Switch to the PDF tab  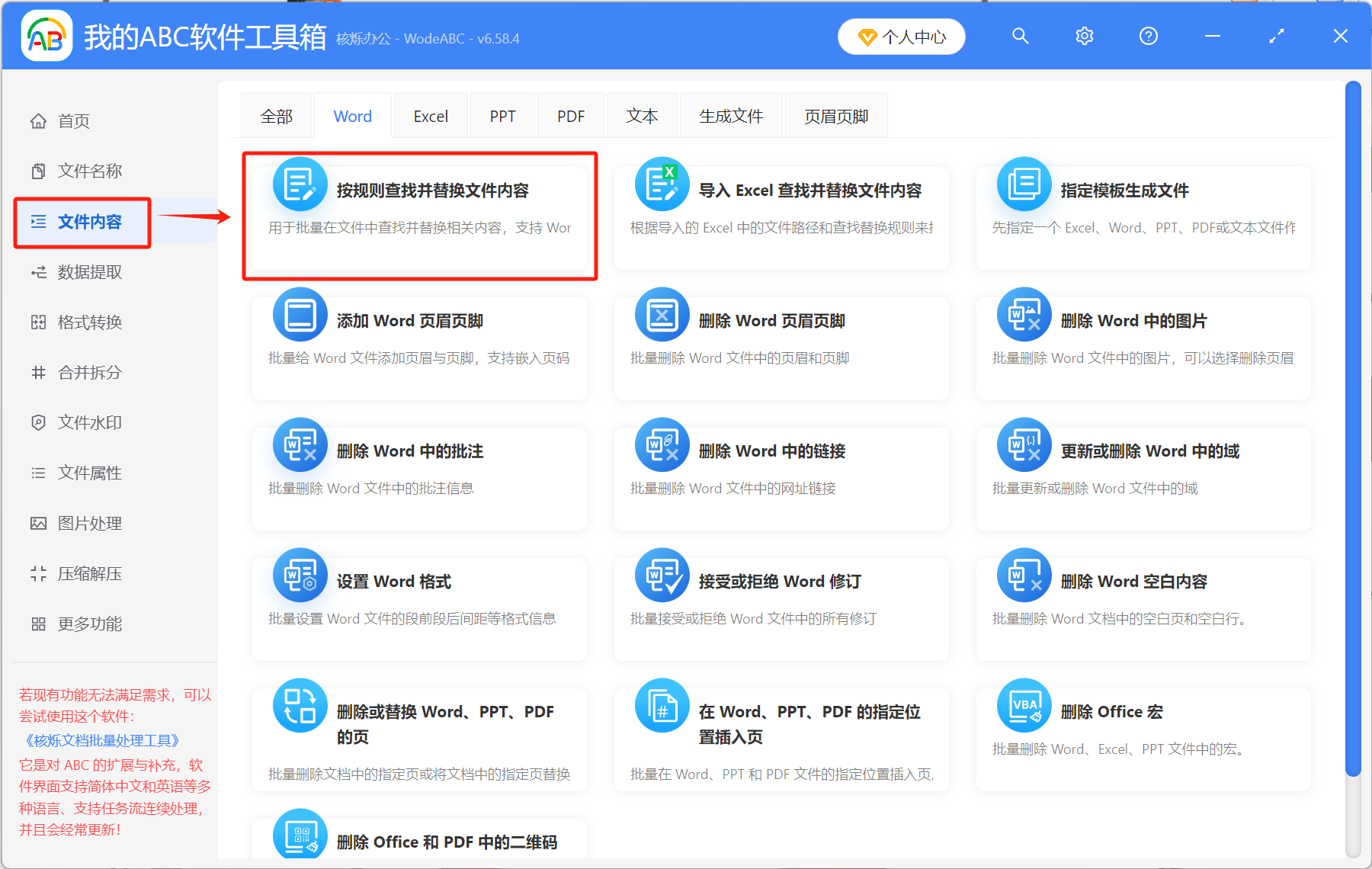coord(570,115)
